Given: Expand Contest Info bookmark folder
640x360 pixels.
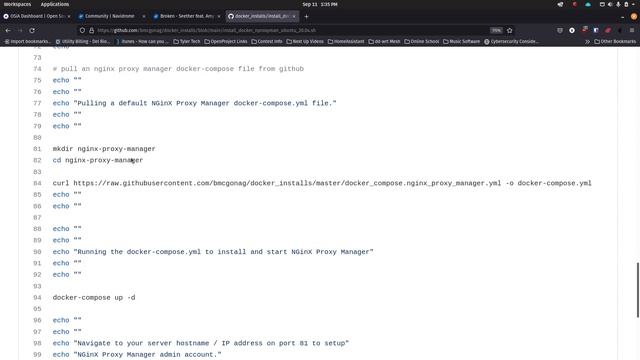Looking at the screenshot, I should (x=267, y=41).
